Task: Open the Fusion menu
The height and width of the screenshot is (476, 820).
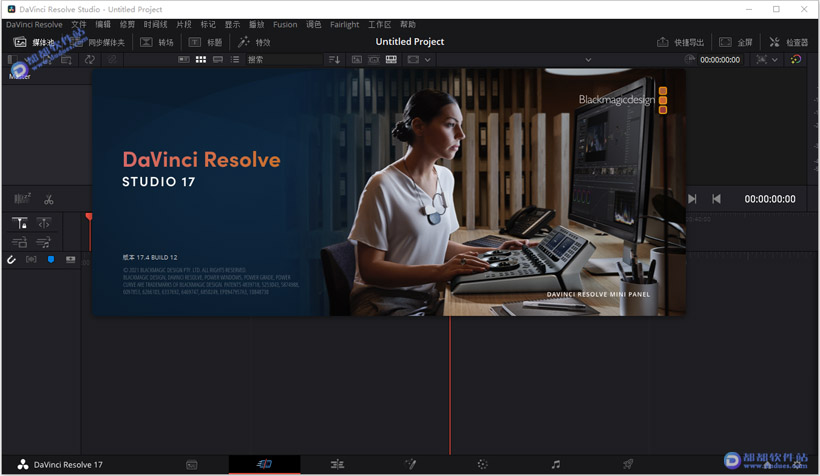Action: click(285, 25)
